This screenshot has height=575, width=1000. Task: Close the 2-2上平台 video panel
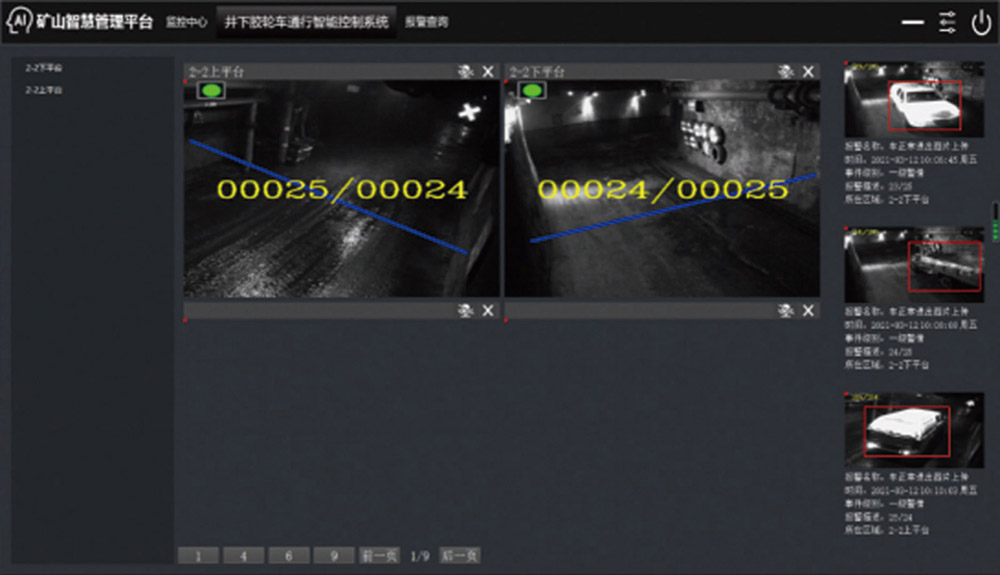tap(488, 71)
